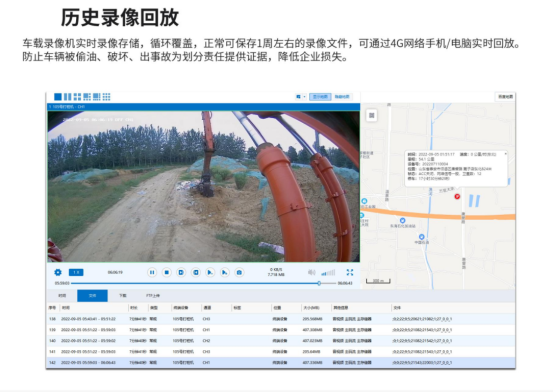Switch to the nine-grid video layout

point(107,97)
